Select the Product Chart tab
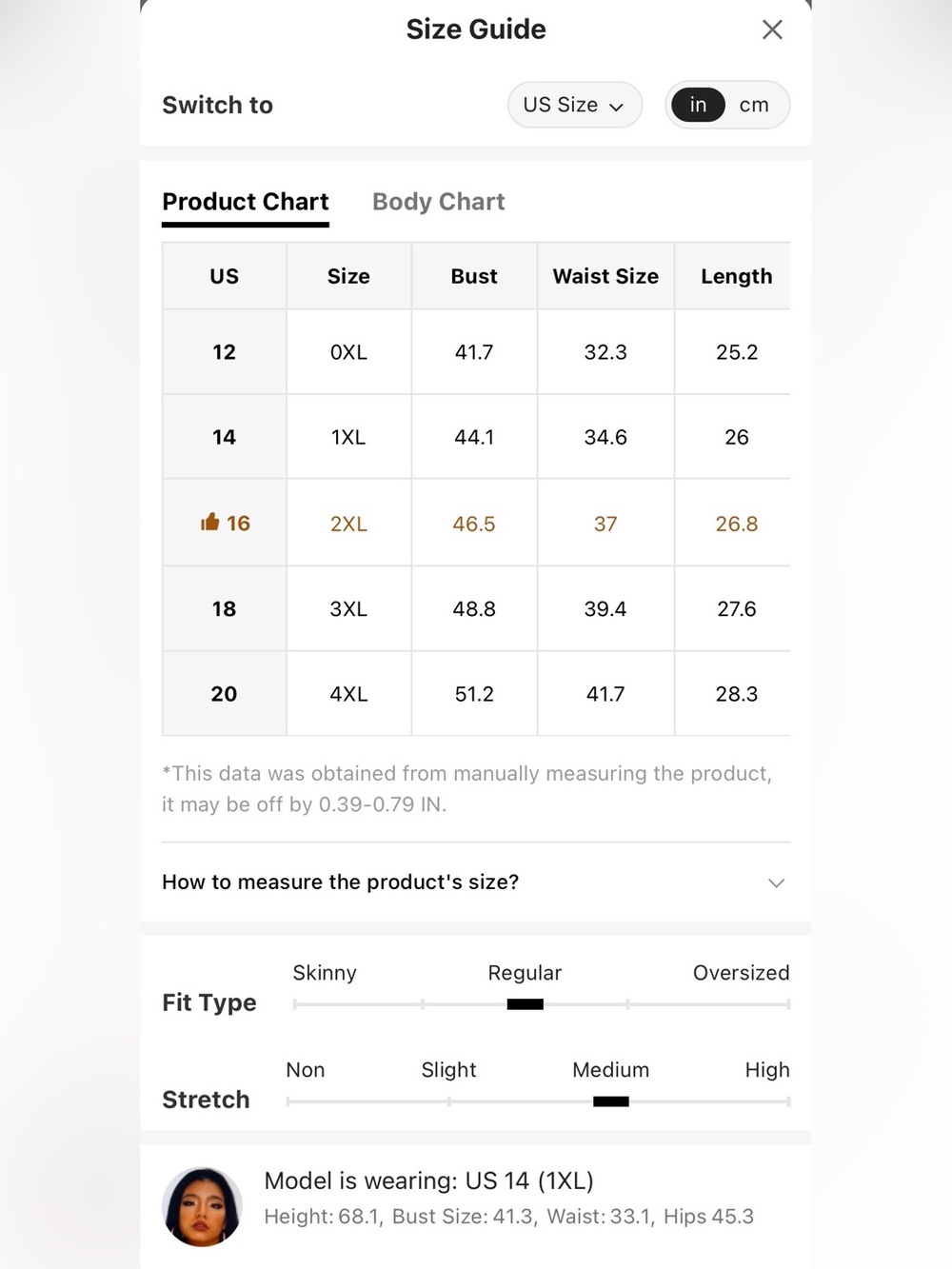The height and width of the screenshot is (1269, 952). click(x=246, y=202)
